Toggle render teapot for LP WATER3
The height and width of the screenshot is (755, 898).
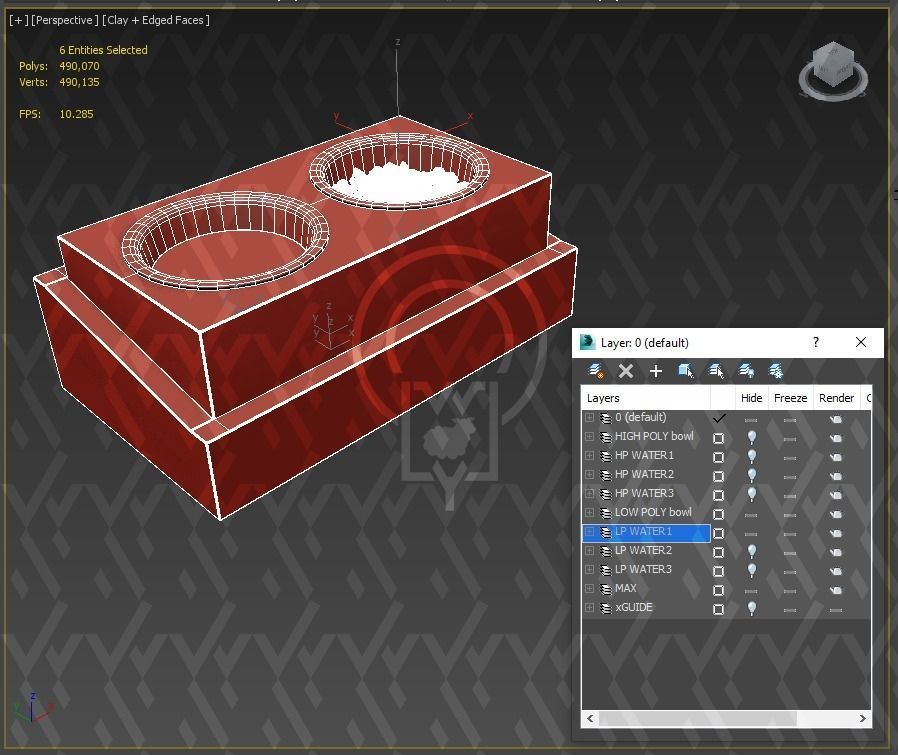[x=836, y=571]
